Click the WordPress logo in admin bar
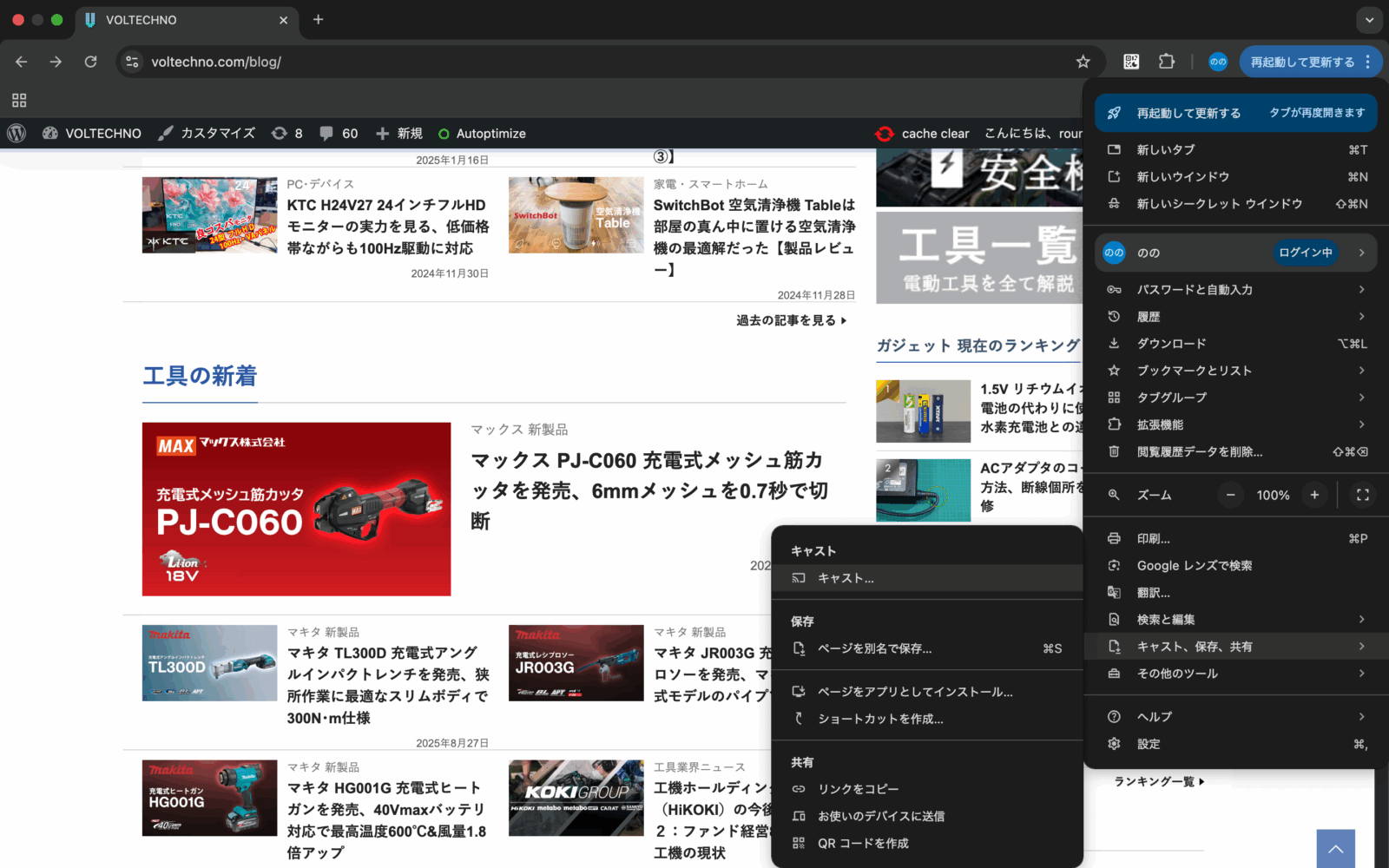The height and width of the screenshot is (868, 1389). tap(16, 133)
